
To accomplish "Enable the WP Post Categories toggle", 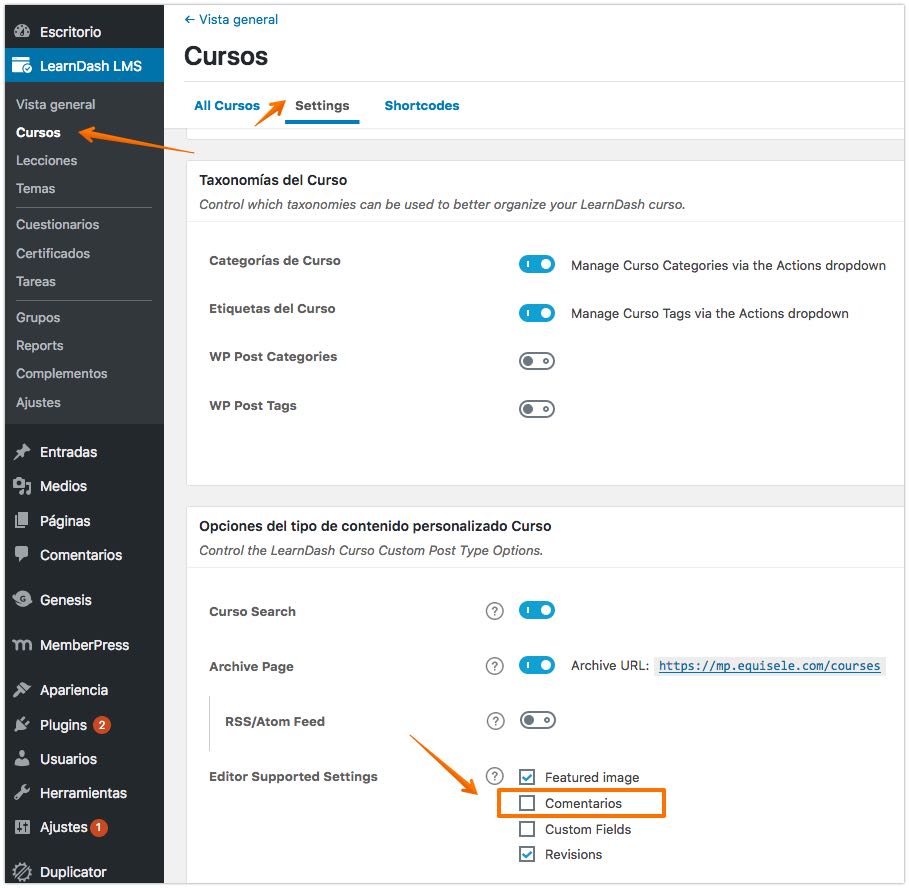I will tap(536, 361).
